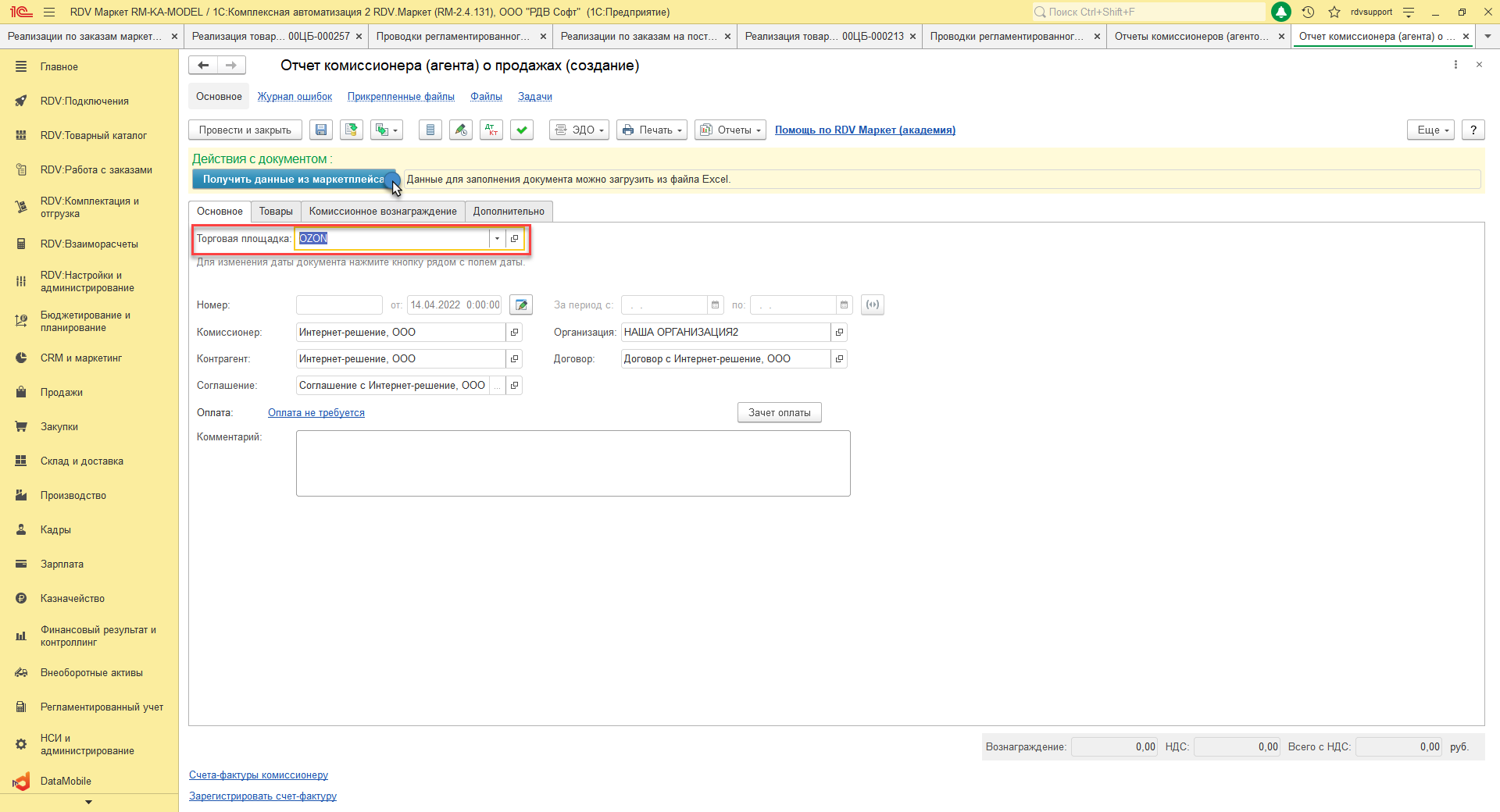This screenshot has width=1500, height=812.
Task: Click the period selection button after end date
Action: pos(873,305)
